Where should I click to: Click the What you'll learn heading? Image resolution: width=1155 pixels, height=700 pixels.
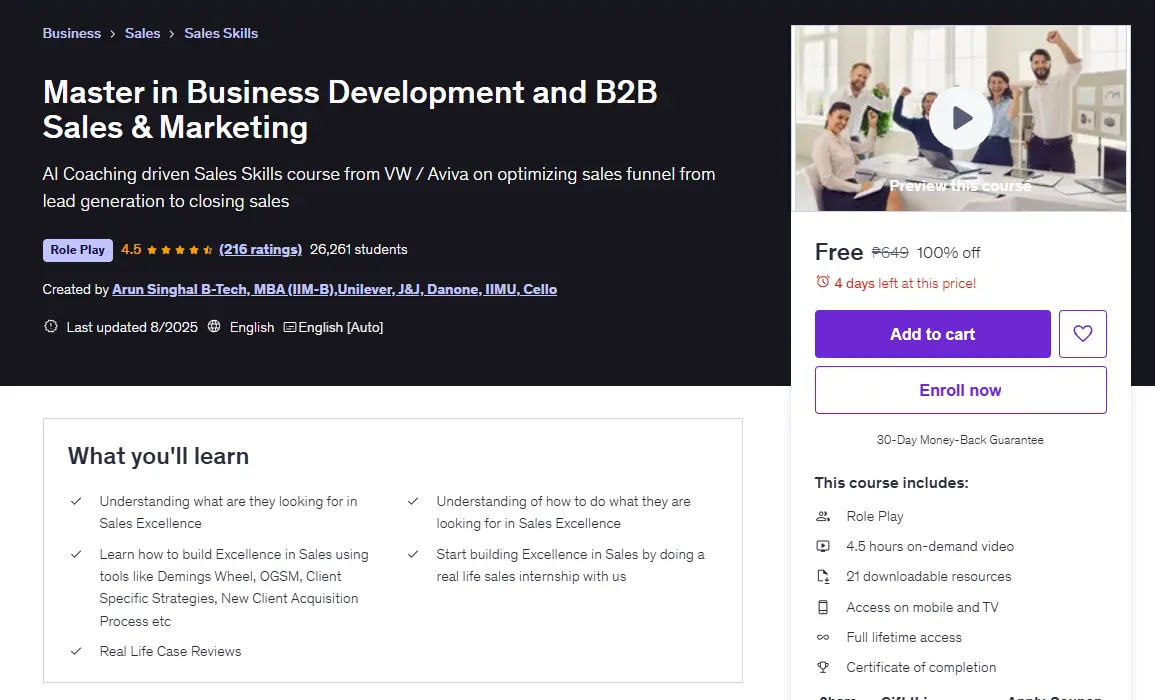158,456
